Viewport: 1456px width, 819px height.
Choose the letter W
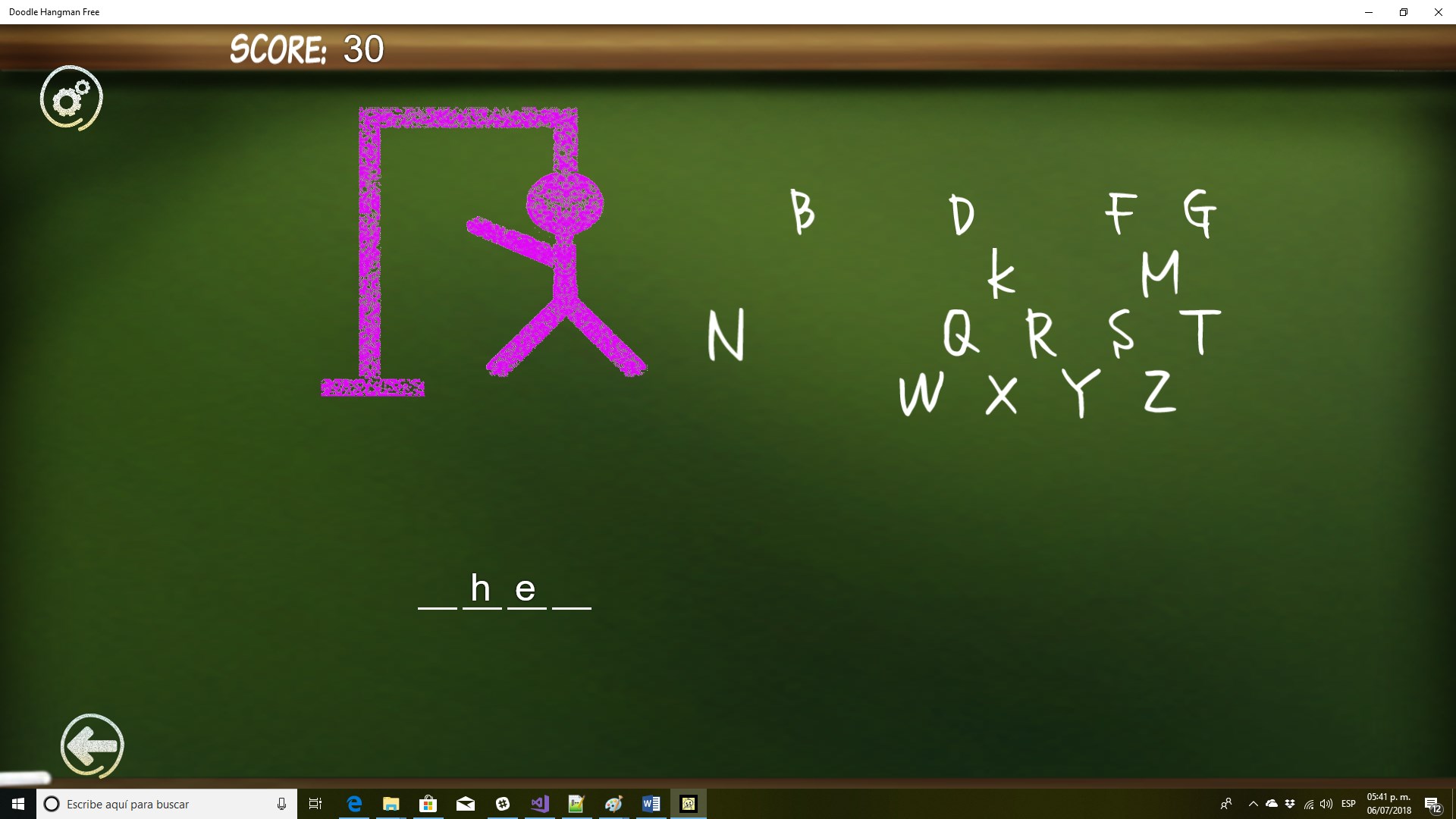tap(921, 394)
